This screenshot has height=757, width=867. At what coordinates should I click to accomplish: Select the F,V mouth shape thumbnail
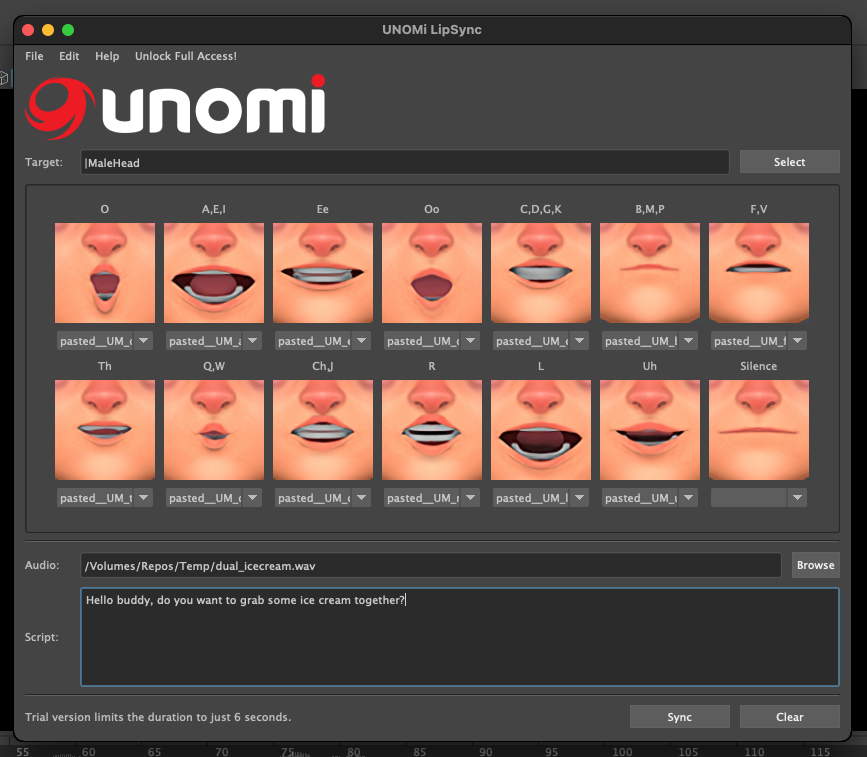coord(758,273)
